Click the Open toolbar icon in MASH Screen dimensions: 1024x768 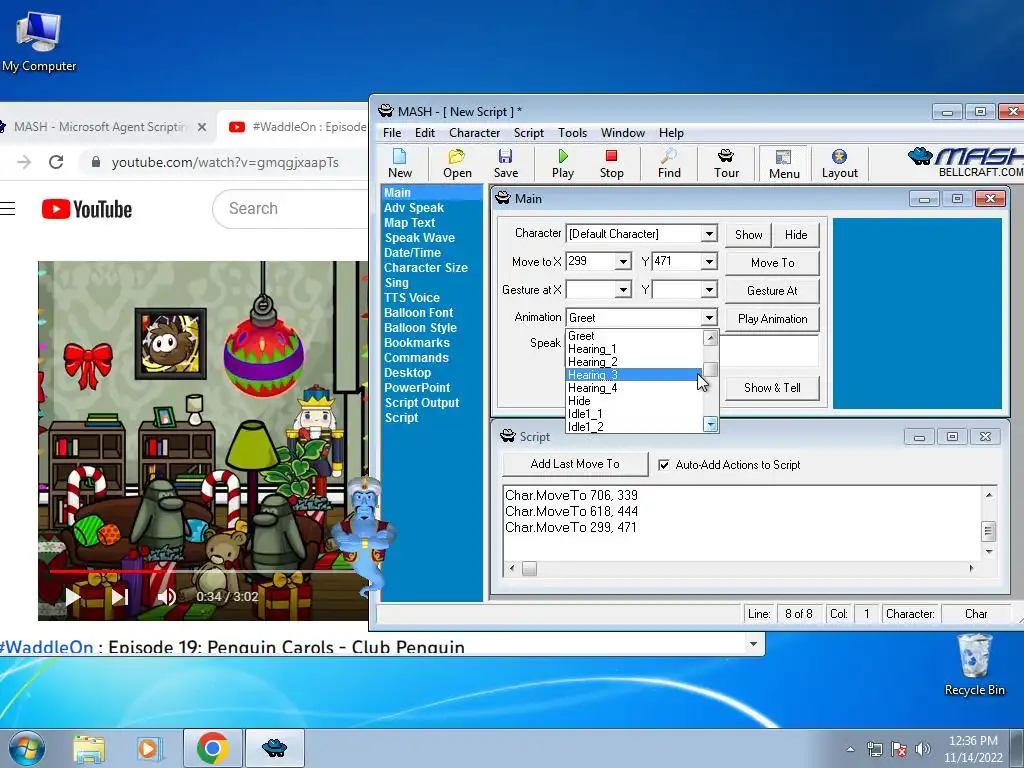pyautogui.click(x=457, y=163)
